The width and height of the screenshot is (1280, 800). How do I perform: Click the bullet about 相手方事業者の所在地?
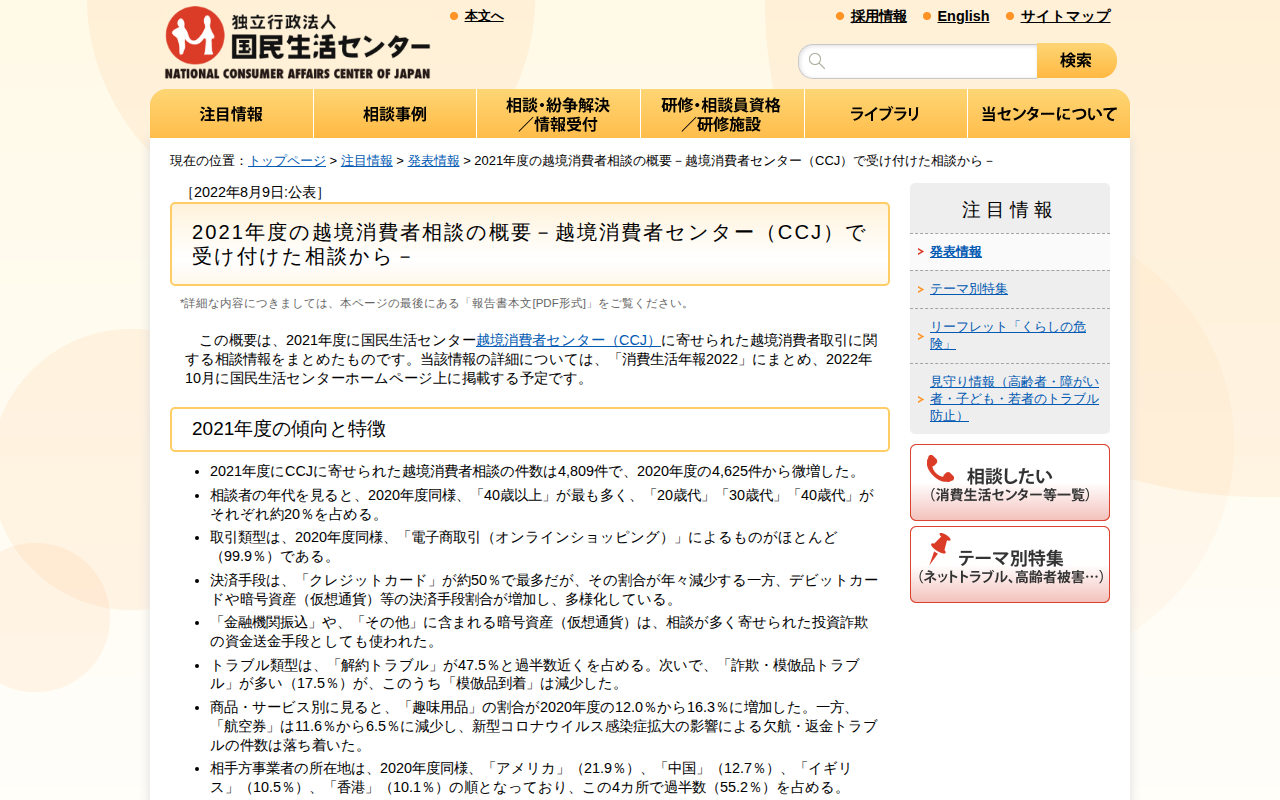pos(531,778)
